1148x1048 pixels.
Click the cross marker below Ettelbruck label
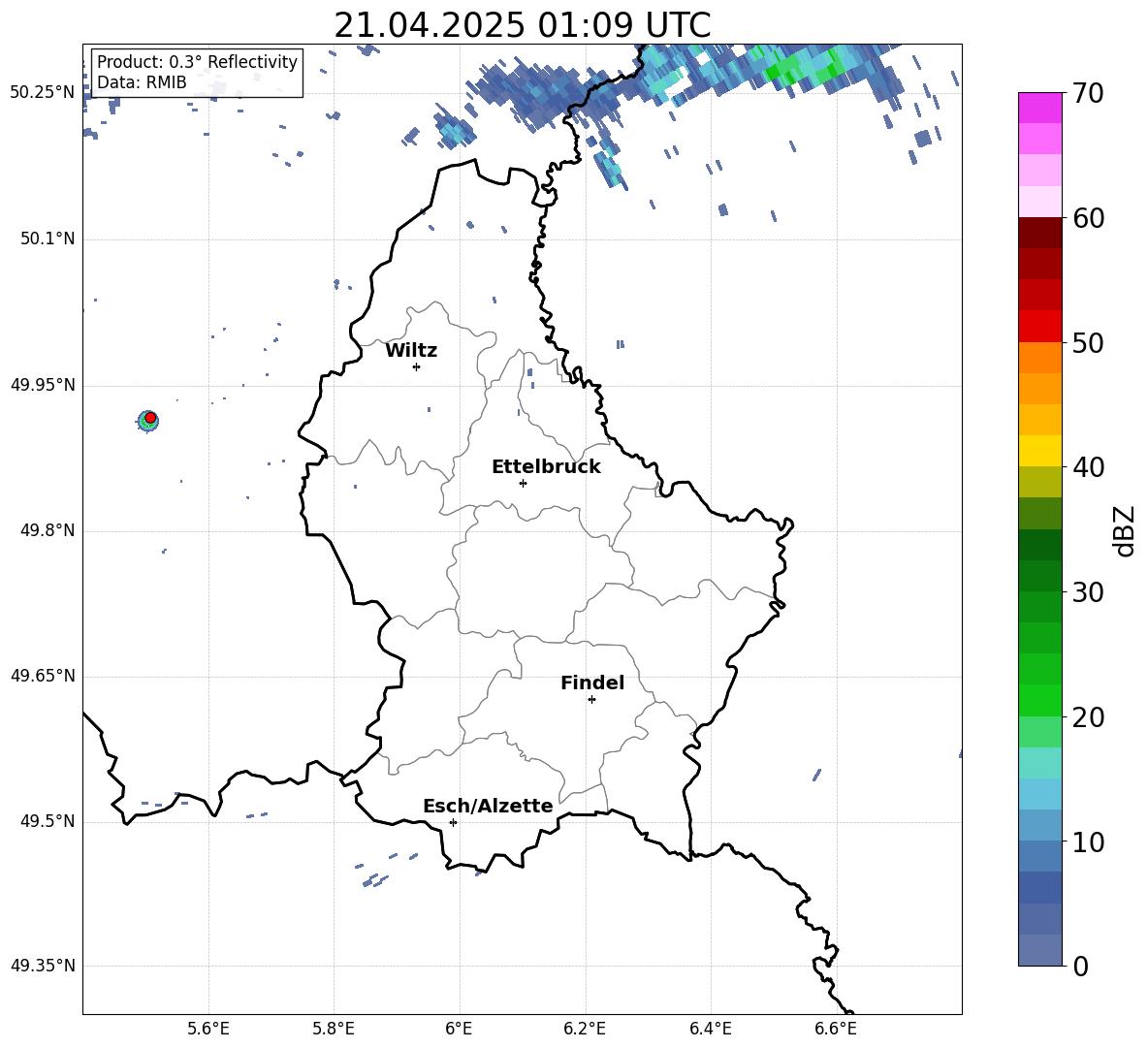[523, 483]
